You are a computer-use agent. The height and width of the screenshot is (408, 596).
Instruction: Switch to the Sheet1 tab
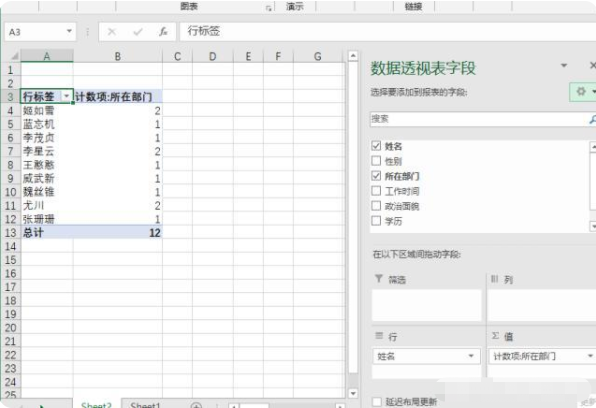145,404
